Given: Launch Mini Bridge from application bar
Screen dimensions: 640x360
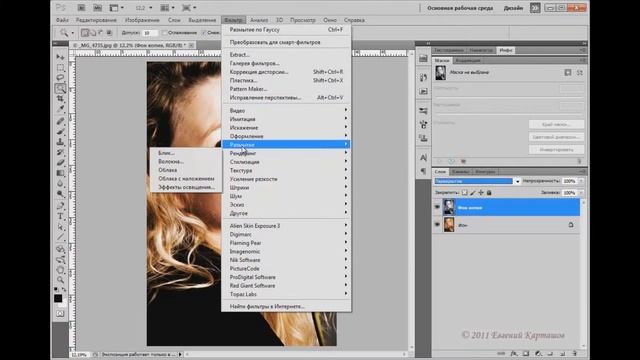Looking at the screenshot, I should (x=97, y=8).
